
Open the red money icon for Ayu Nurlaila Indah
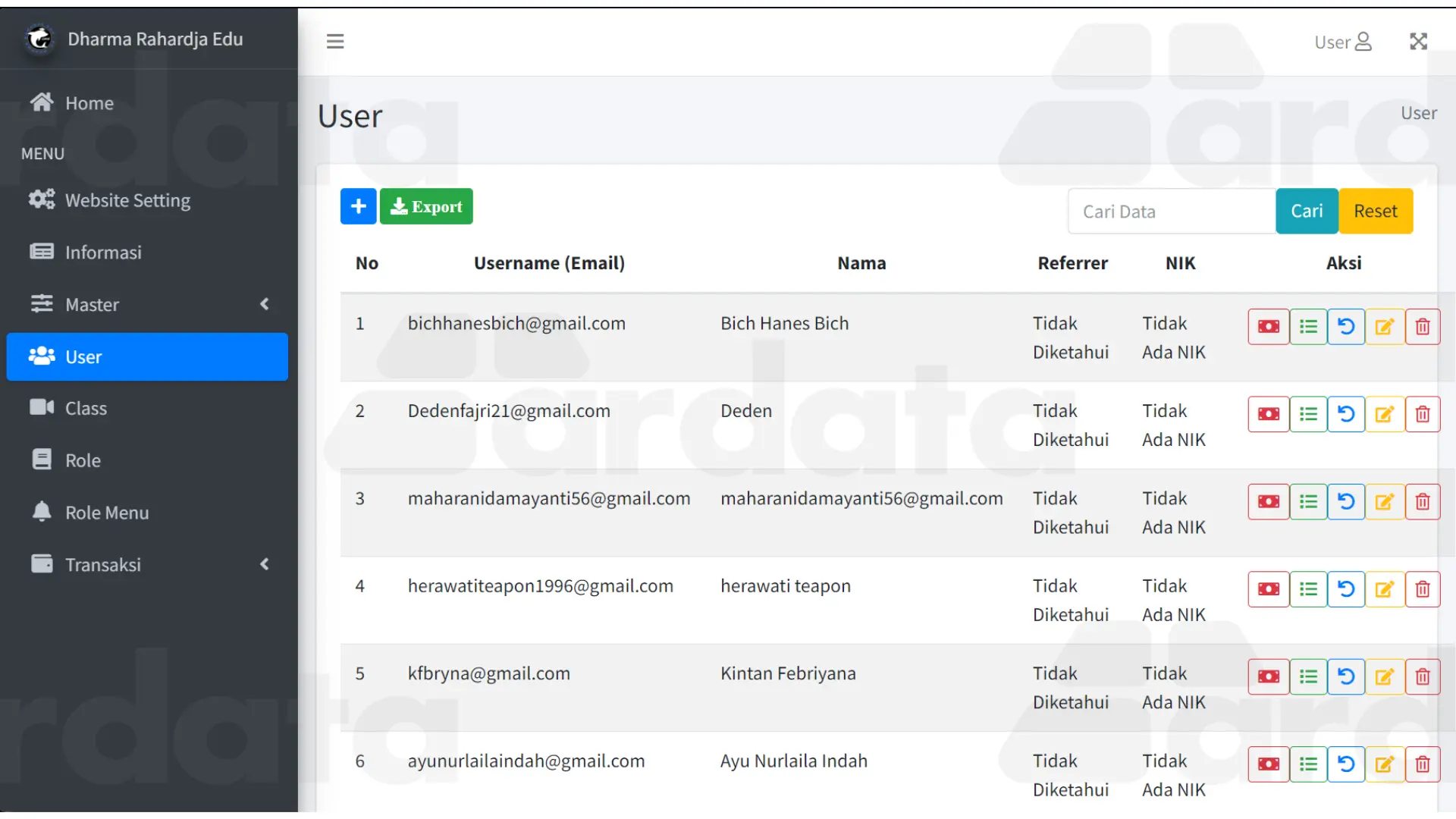tap(1269, 764)
